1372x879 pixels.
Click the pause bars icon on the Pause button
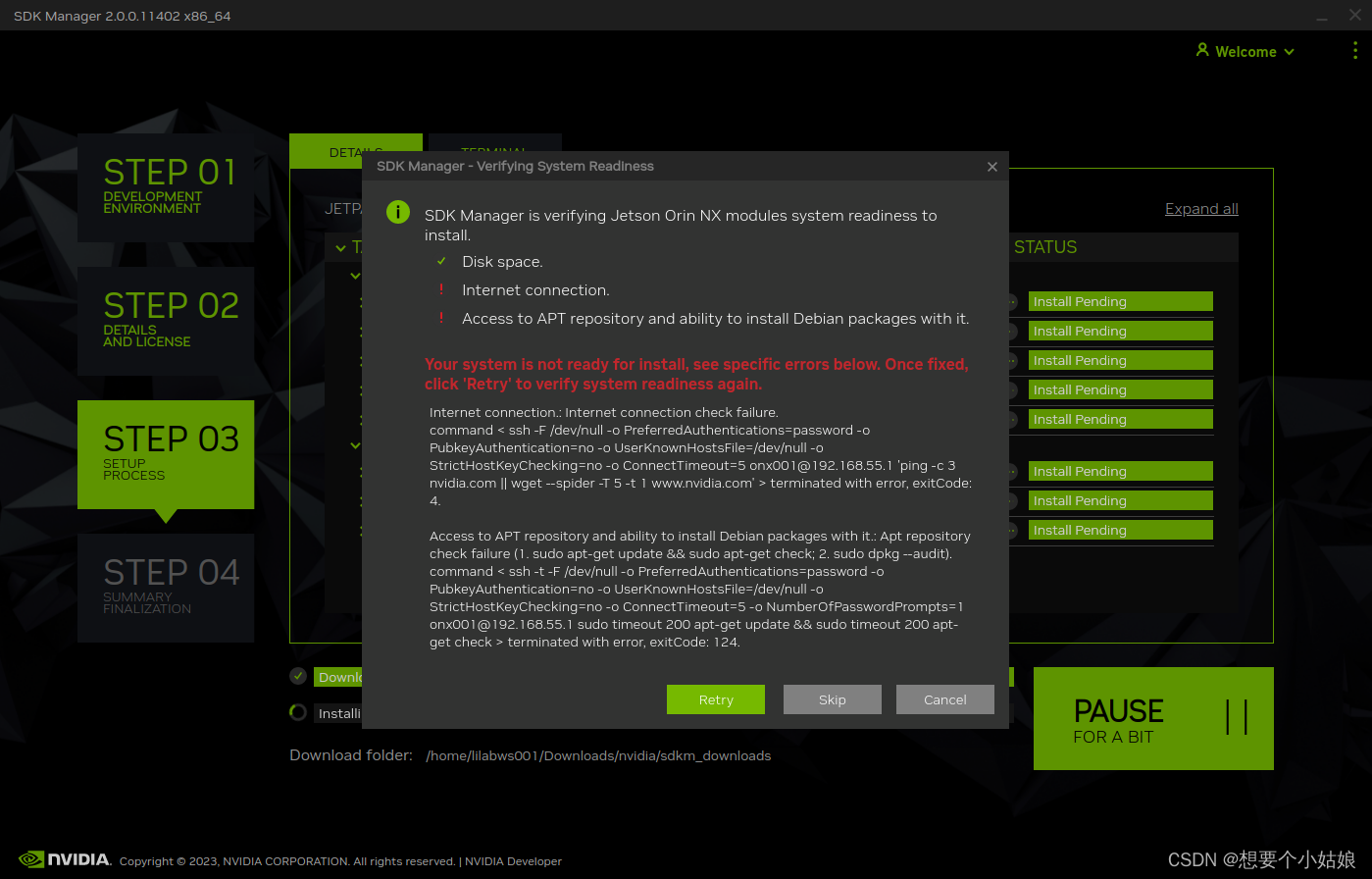1237,717
